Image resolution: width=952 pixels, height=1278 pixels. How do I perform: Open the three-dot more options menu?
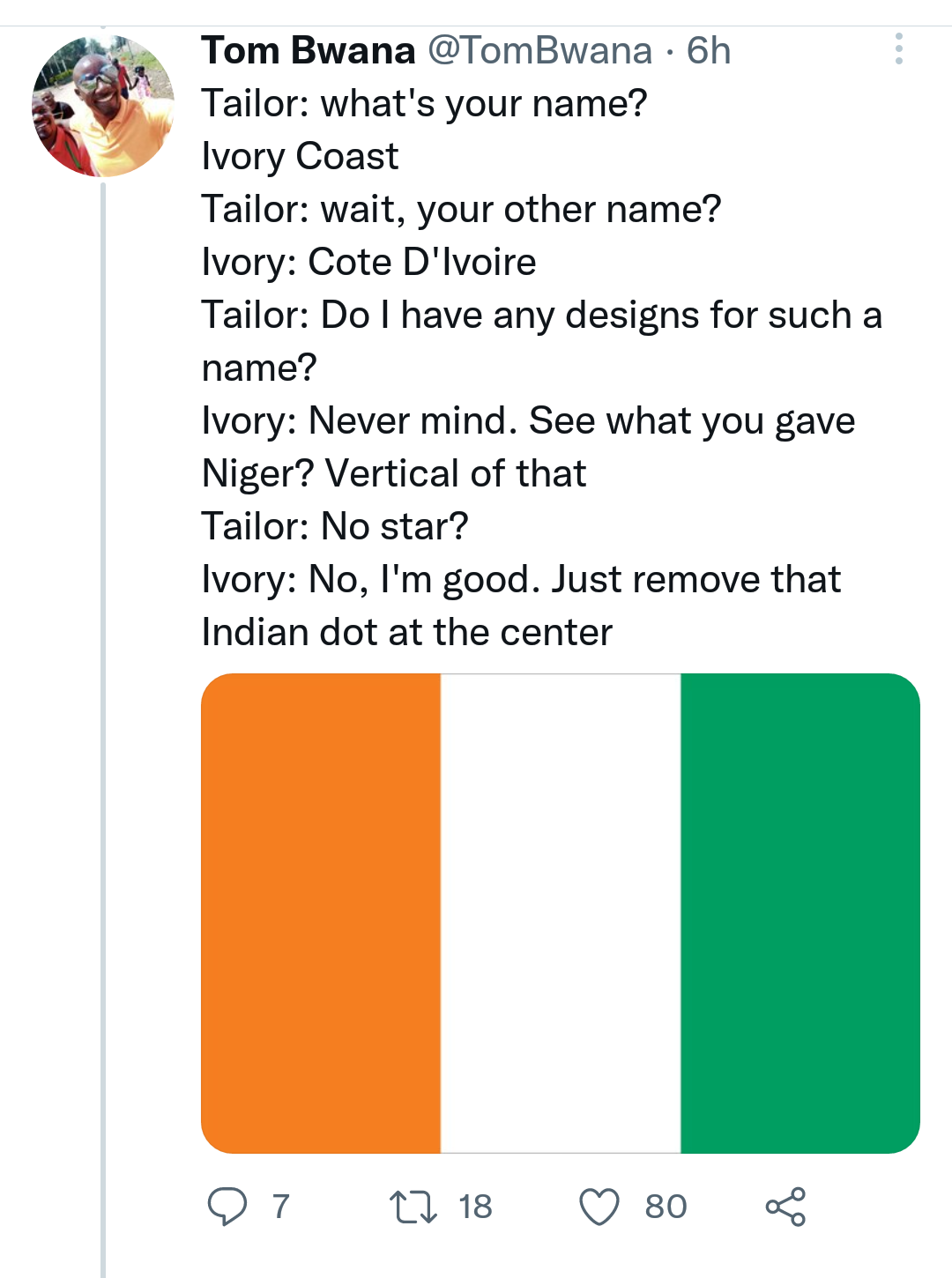click(x=898, y=49)
